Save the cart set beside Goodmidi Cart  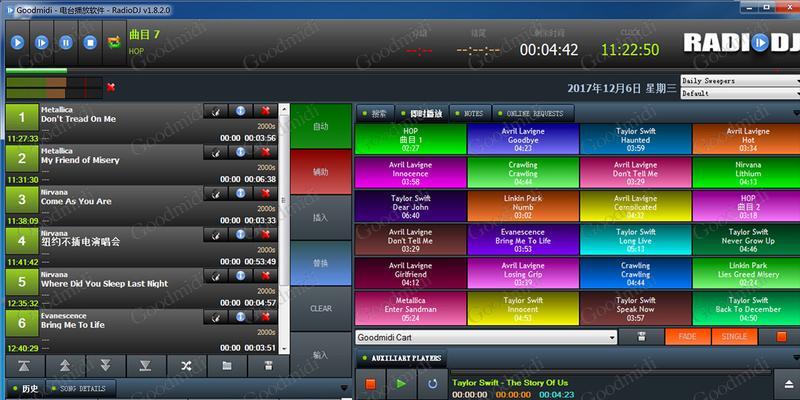pos(641,337)
